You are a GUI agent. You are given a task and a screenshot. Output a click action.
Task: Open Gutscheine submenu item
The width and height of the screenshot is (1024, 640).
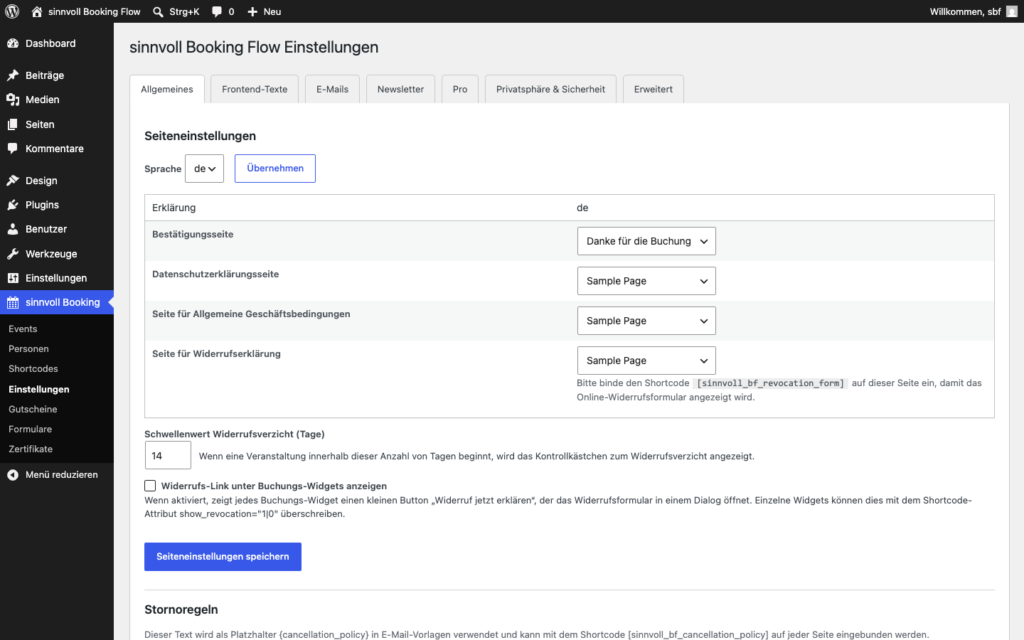33,409
